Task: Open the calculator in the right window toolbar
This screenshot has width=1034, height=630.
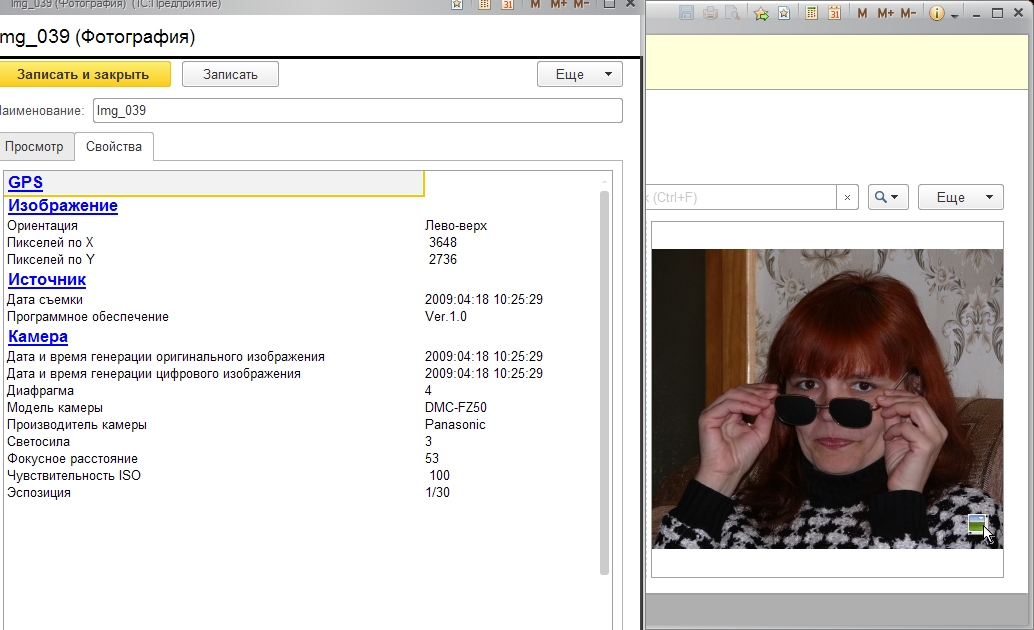Action: pos(811,14)
